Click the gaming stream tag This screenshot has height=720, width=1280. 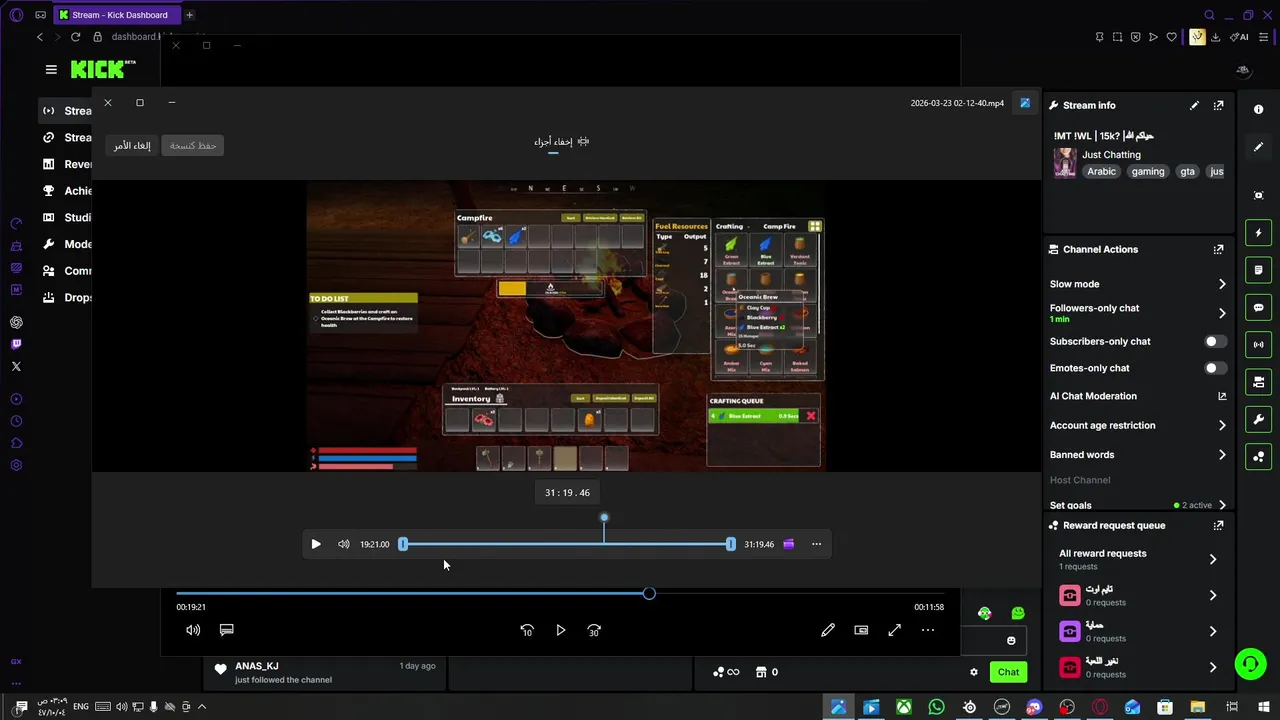pos(1148,171)
